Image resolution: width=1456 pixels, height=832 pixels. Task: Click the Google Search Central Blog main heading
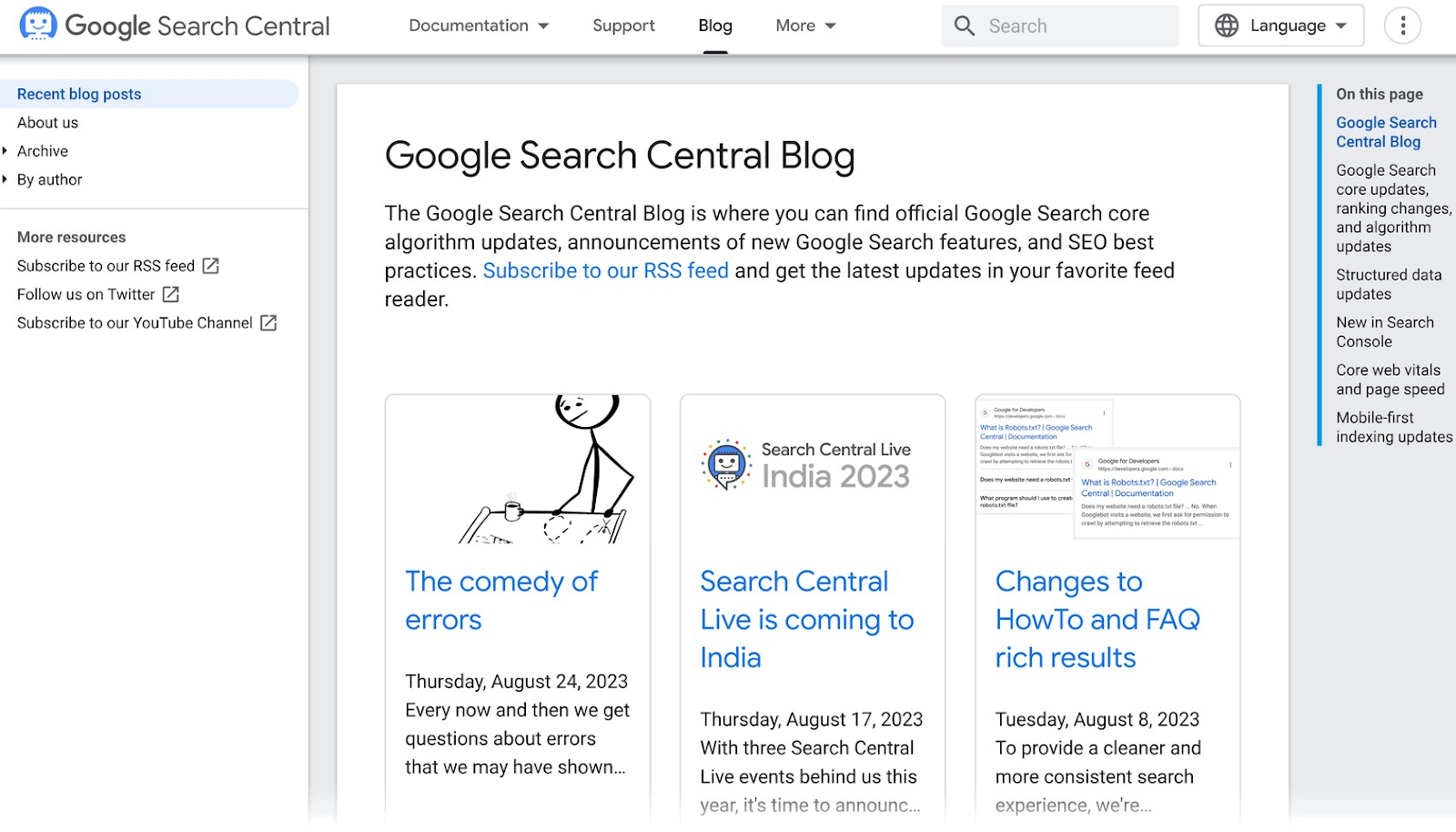coord(620,157)
